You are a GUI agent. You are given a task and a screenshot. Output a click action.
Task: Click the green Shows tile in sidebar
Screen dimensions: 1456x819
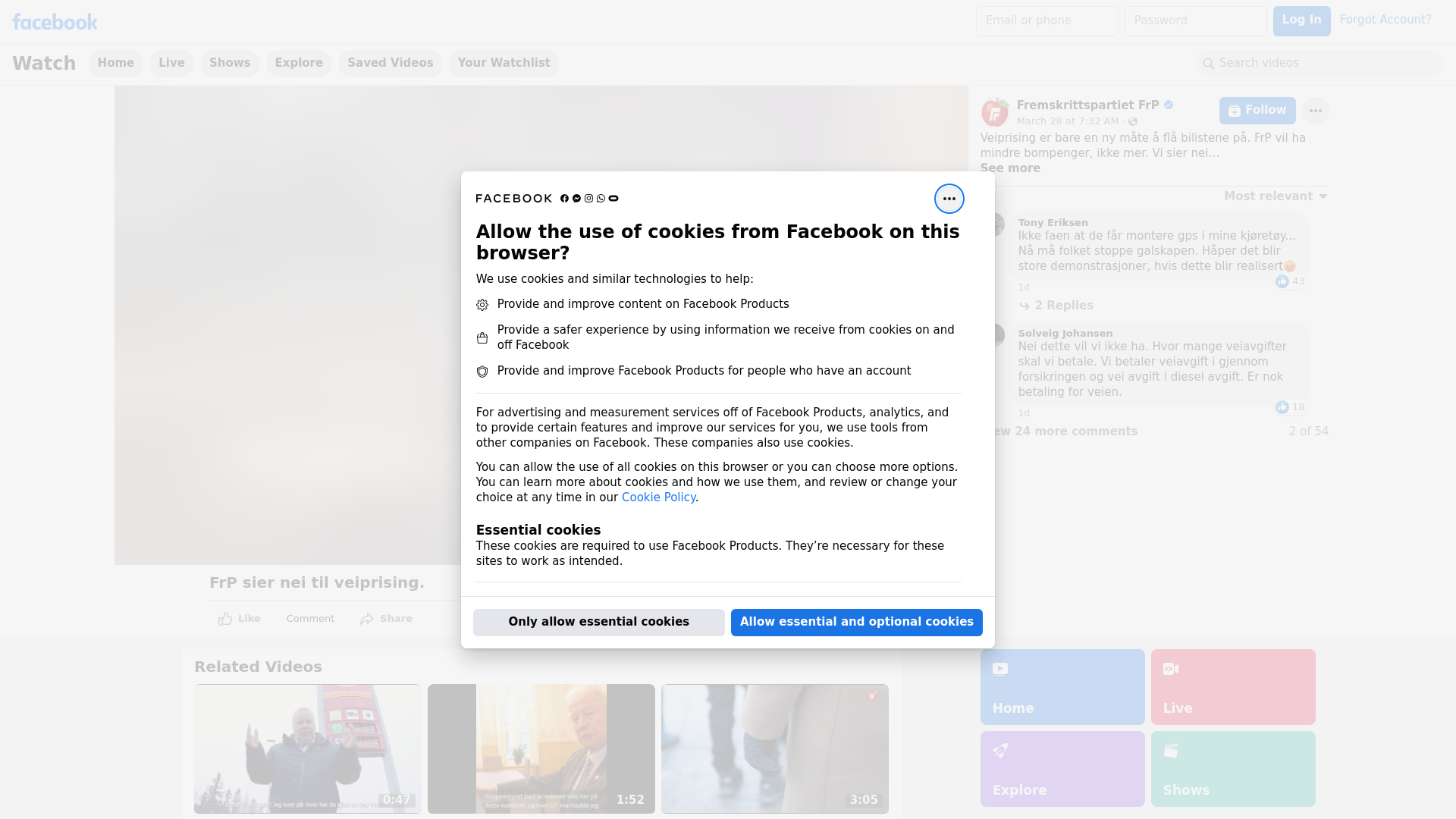[x=1233, y=769]
